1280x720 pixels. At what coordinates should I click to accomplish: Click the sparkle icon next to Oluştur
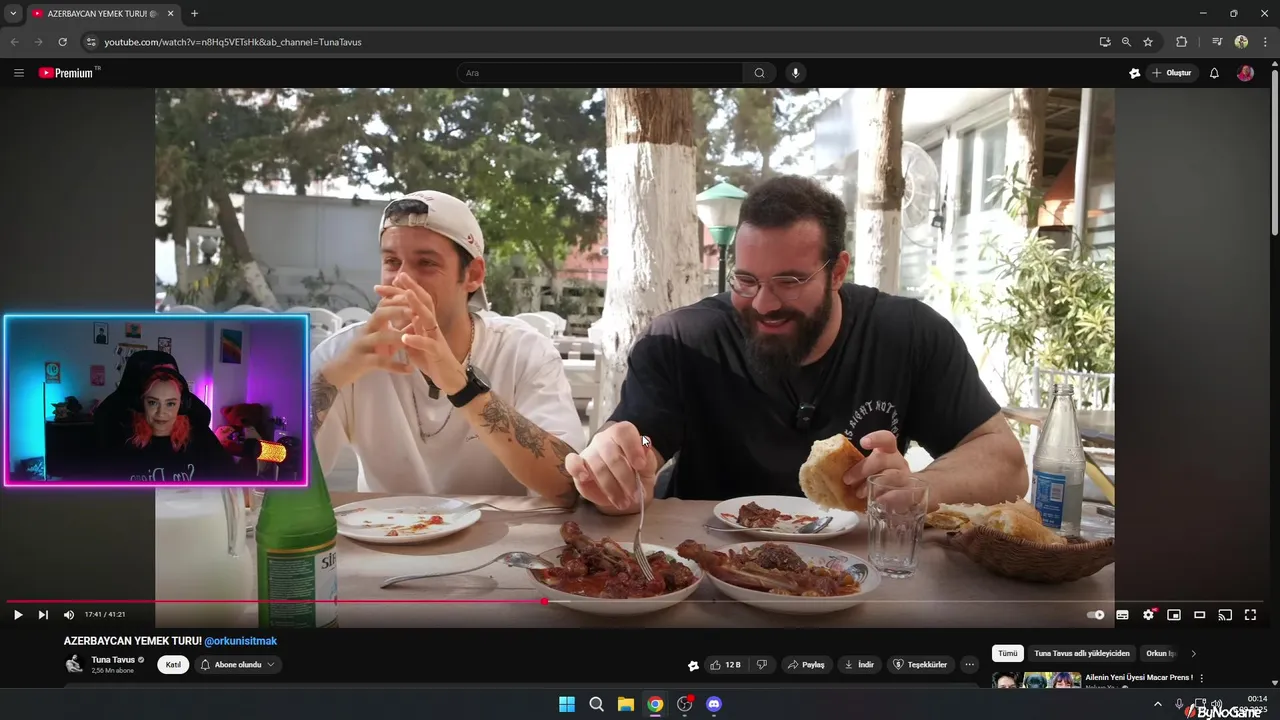(x=1134, y=73)
